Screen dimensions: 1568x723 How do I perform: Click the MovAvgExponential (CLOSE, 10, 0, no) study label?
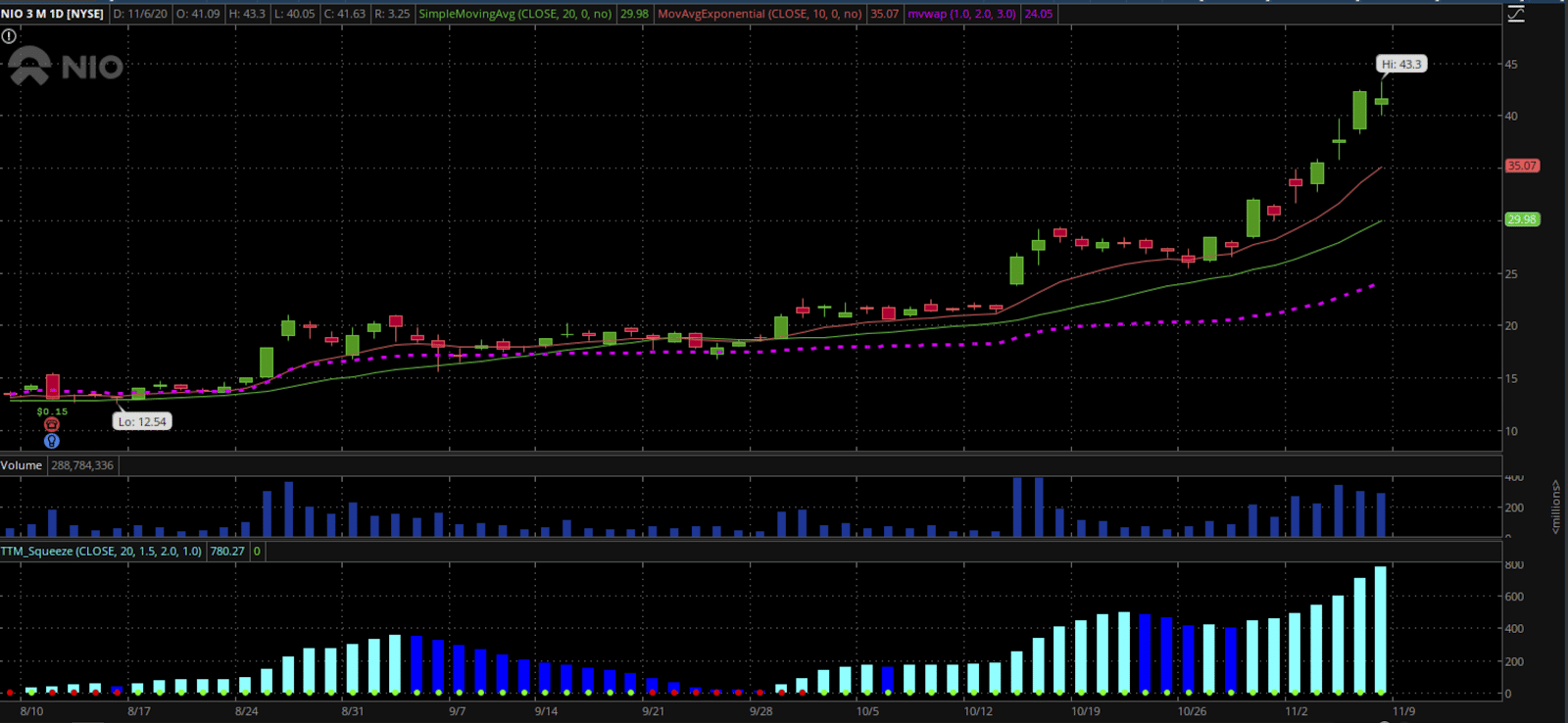pyautogui.click(x=759, y=14)
